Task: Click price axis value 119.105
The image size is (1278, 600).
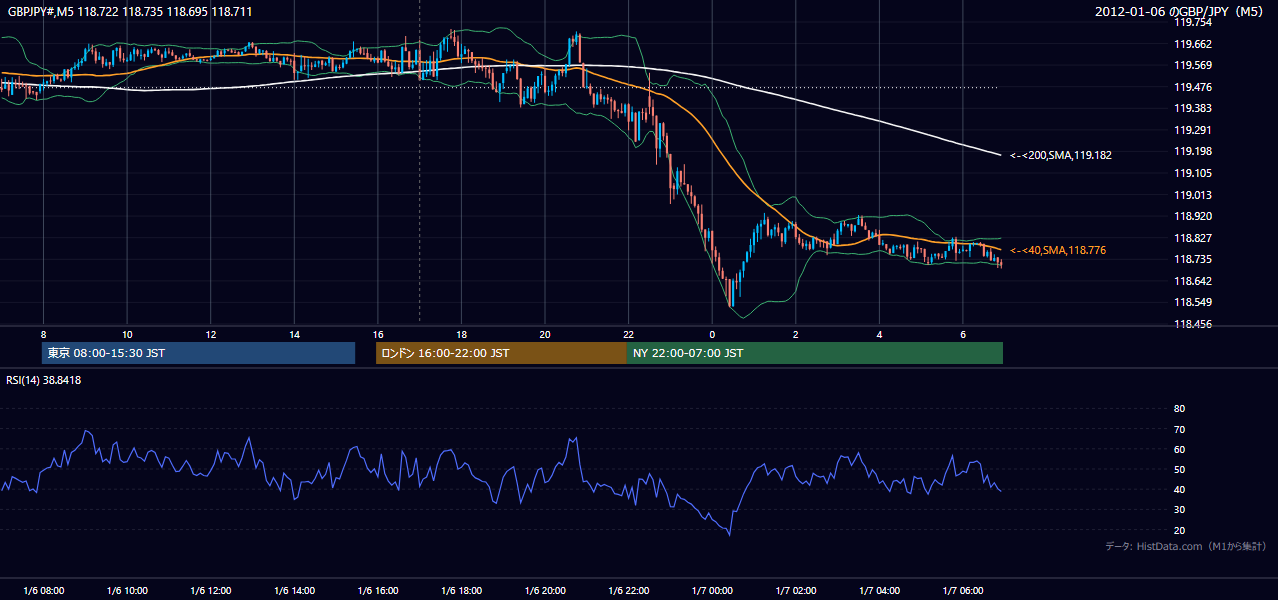Action: (1192, 173)
